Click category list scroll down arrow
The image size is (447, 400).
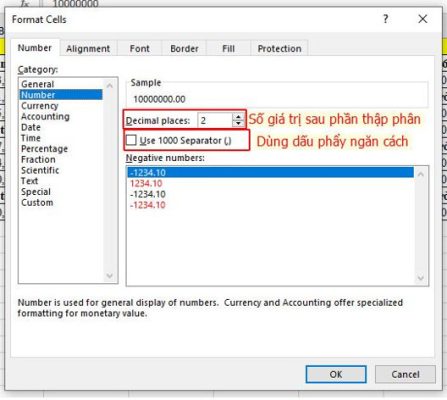(109, 276)
